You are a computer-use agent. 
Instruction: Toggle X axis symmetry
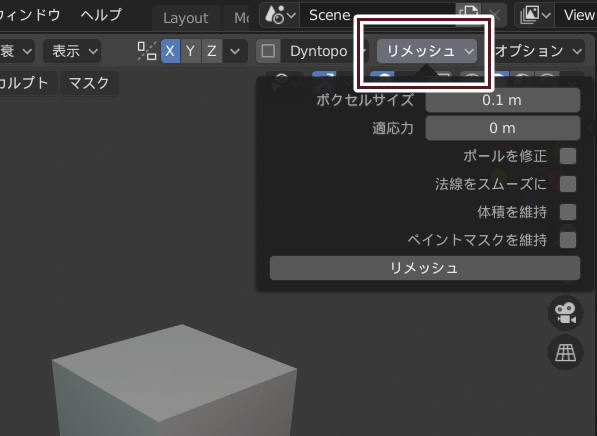(x=170, y=51)
